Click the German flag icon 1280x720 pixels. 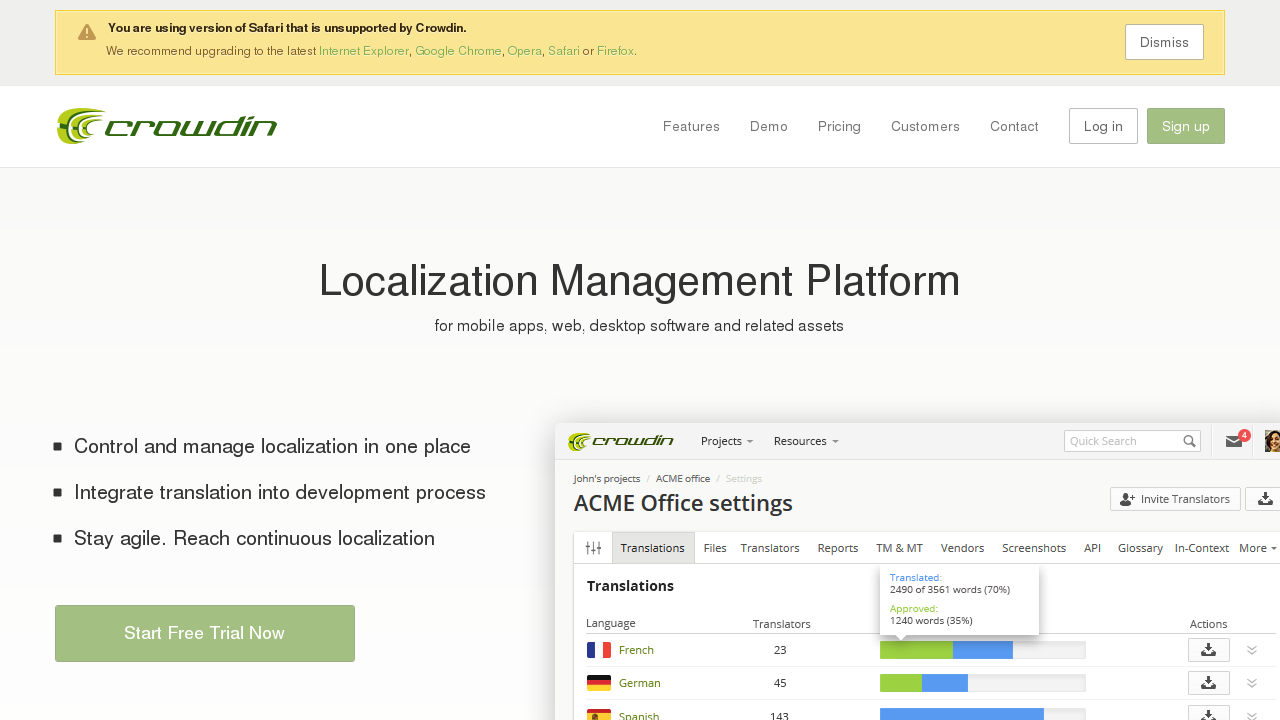599,683
